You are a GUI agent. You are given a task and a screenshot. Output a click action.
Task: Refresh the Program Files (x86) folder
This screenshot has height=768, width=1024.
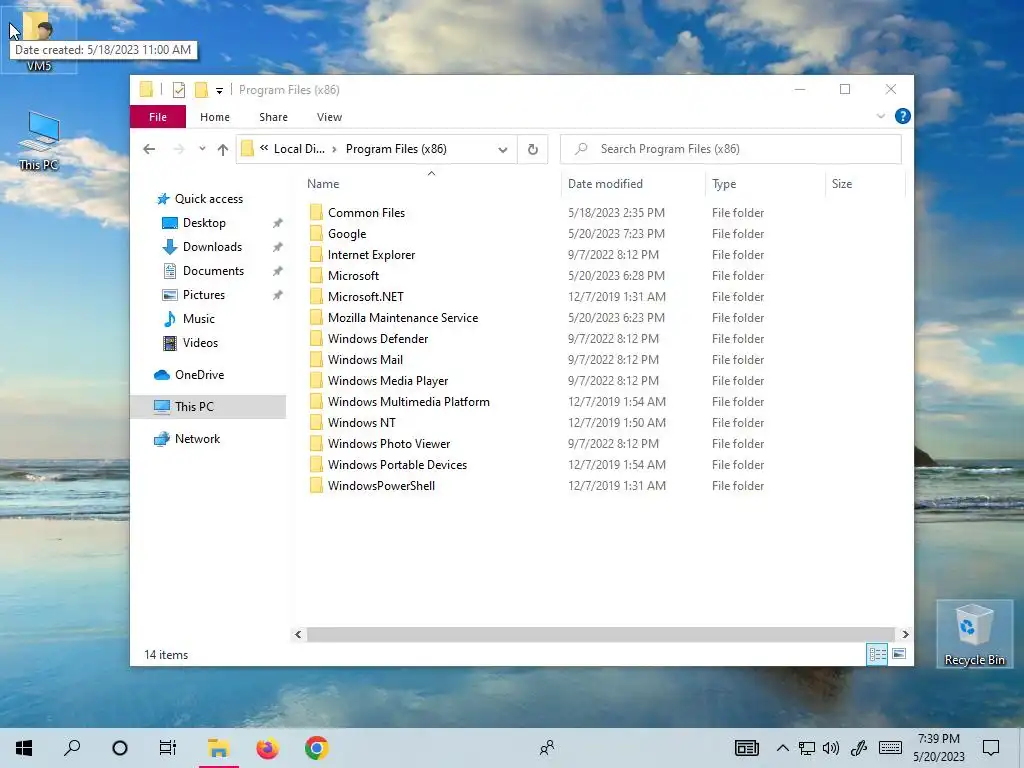pos(532,150)
